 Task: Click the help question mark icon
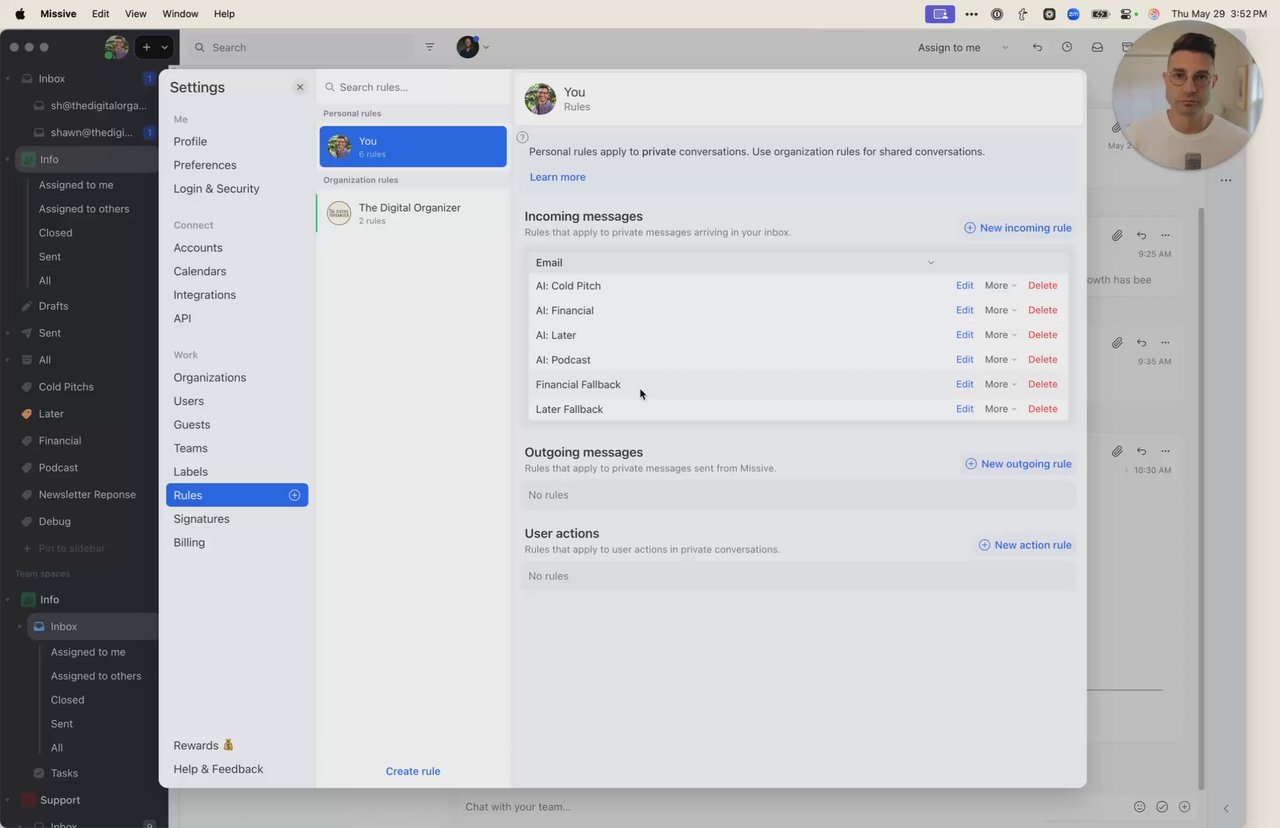[522, 137]
